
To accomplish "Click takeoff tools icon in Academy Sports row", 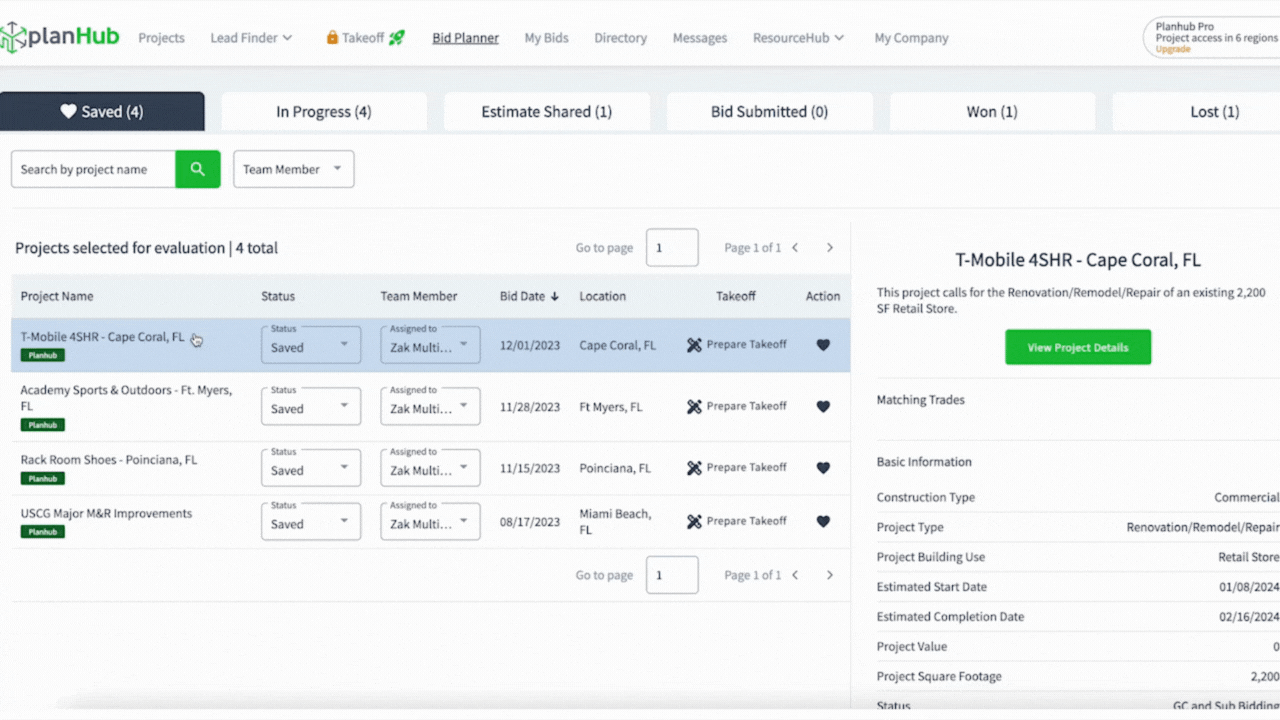I will [x=694, y=407].
